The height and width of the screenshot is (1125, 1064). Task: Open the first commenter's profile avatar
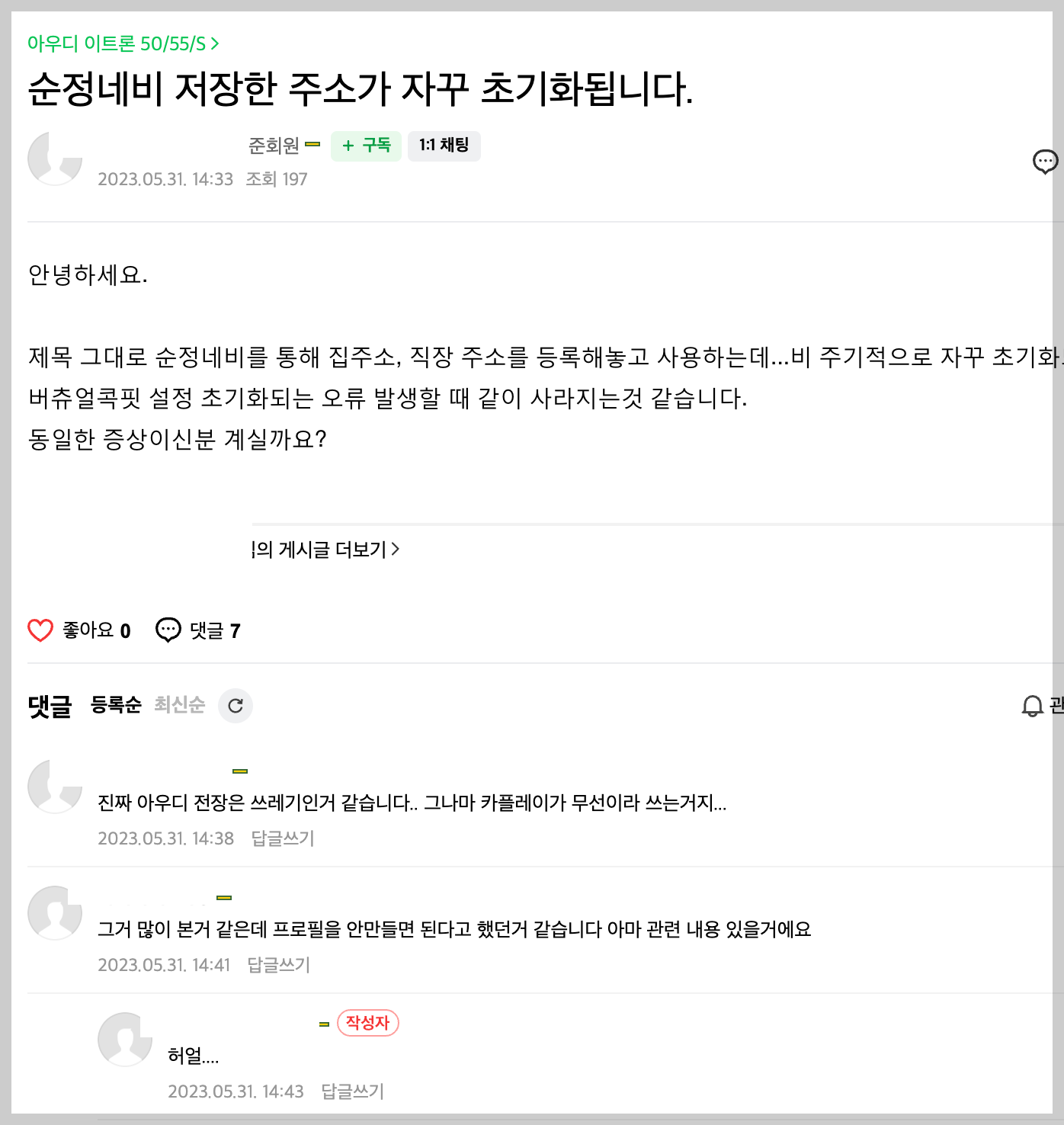click(55, 786)
